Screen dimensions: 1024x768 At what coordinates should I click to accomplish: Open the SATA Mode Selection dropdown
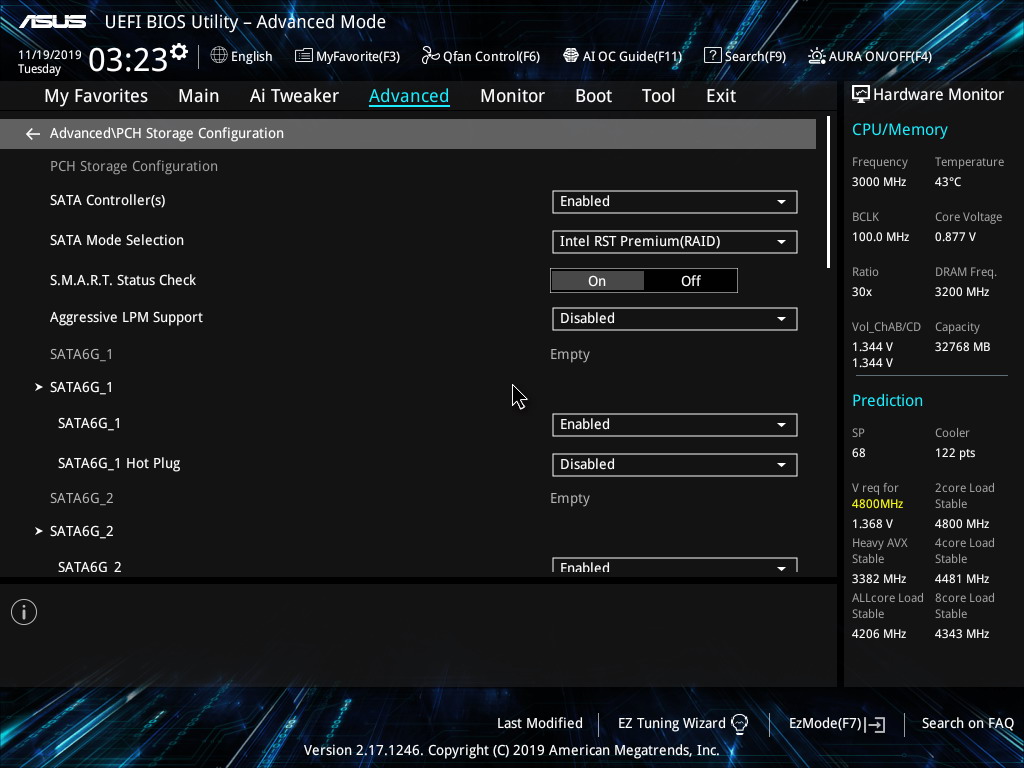[675, 242]
